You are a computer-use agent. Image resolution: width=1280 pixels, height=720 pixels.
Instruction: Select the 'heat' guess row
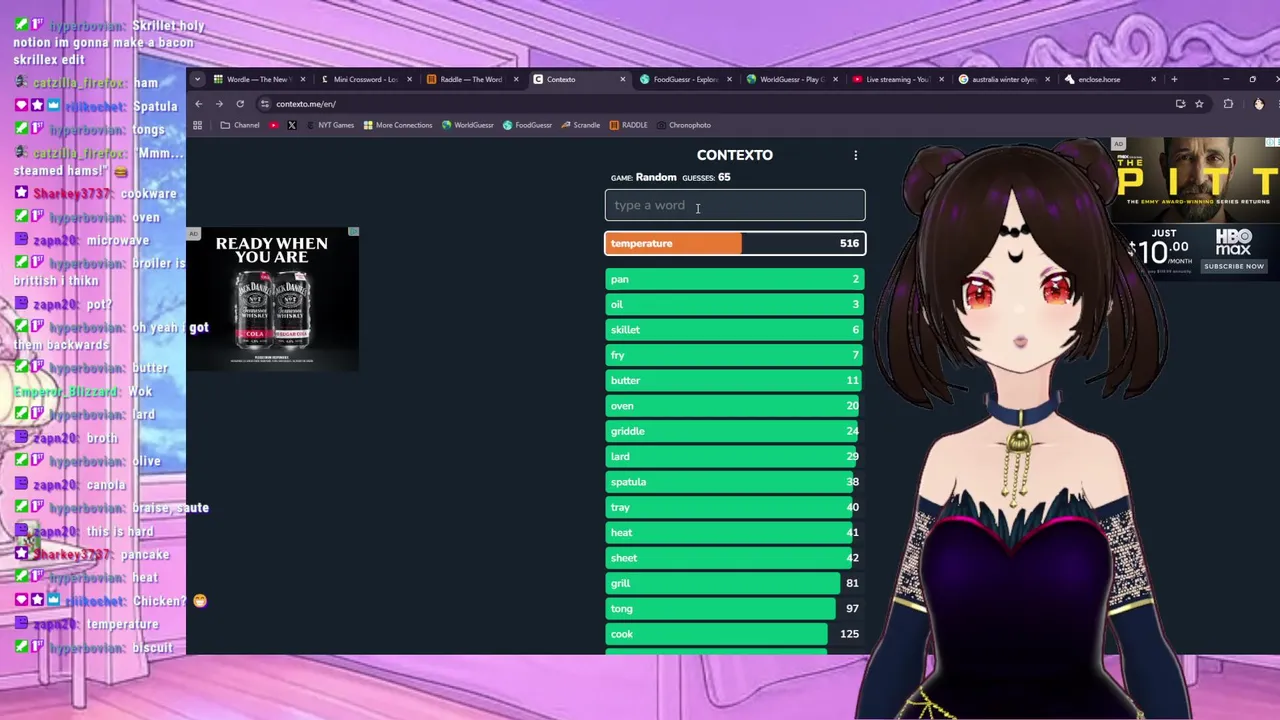coord(735,532)
